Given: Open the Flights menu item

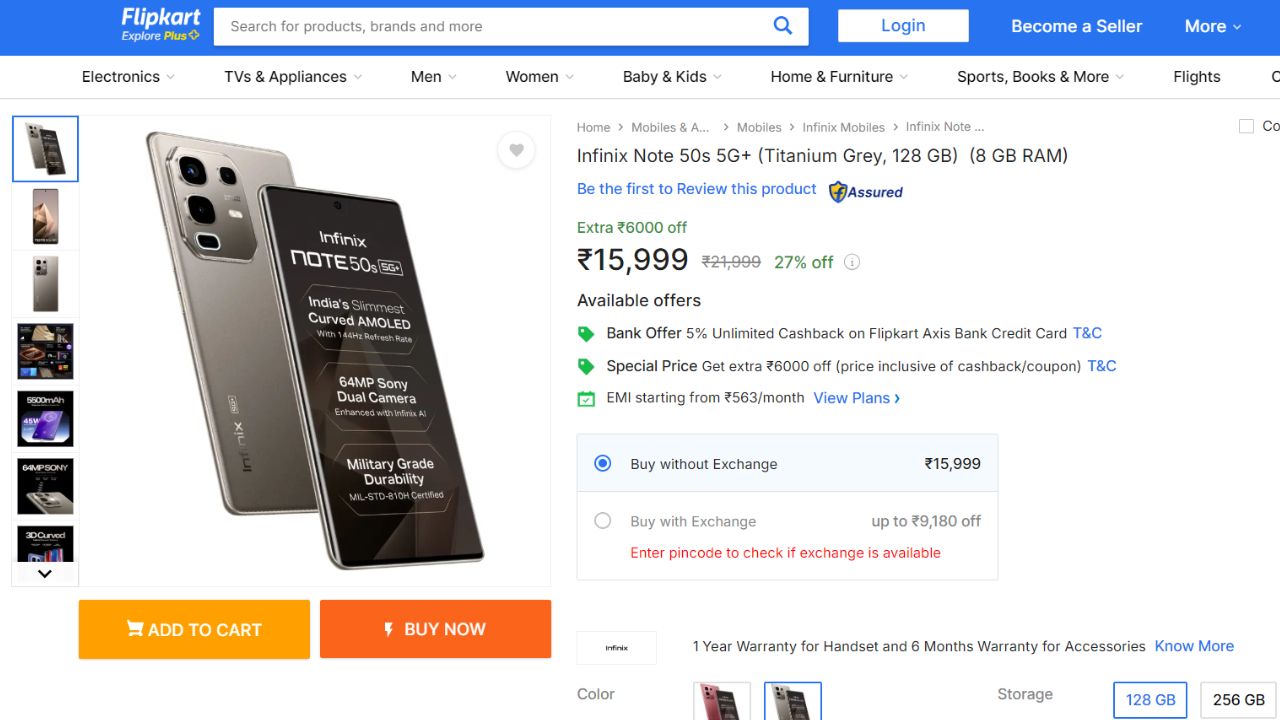Looking at the screenshot, I should point(1196,77).
